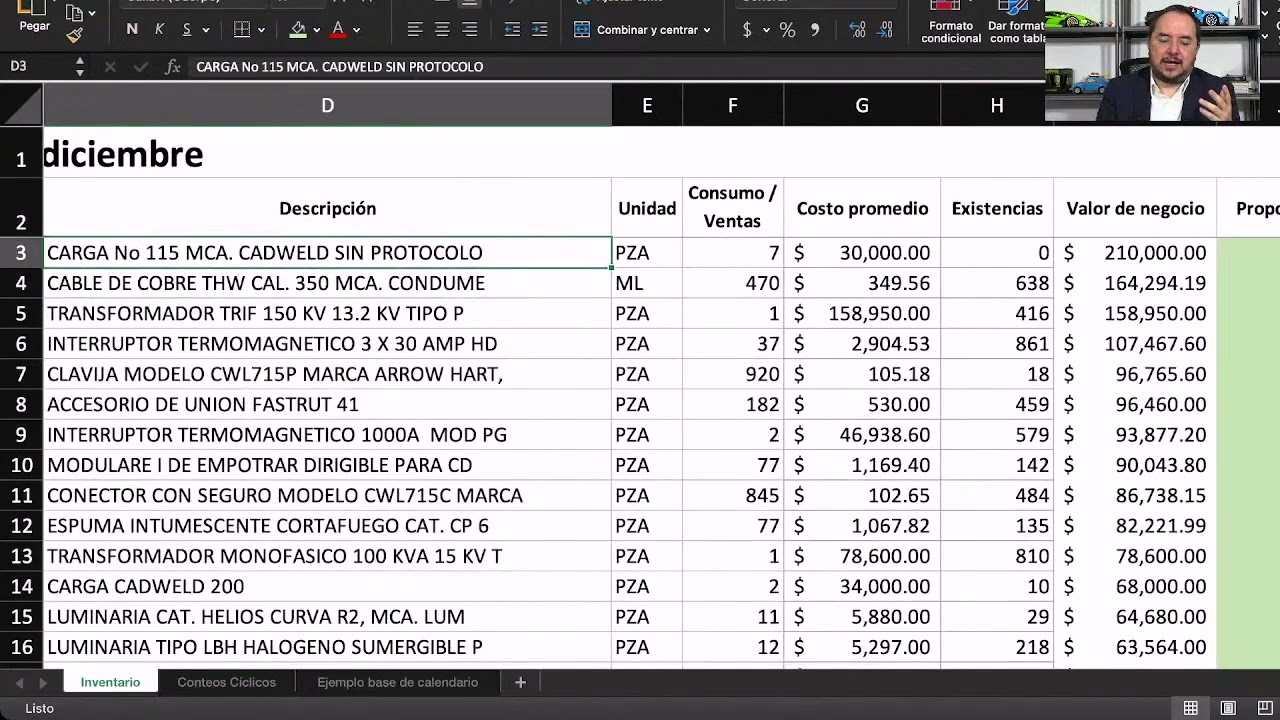Expand the Combinar y centrar dropdown
1280x720 pixels.
coord(707,30)
